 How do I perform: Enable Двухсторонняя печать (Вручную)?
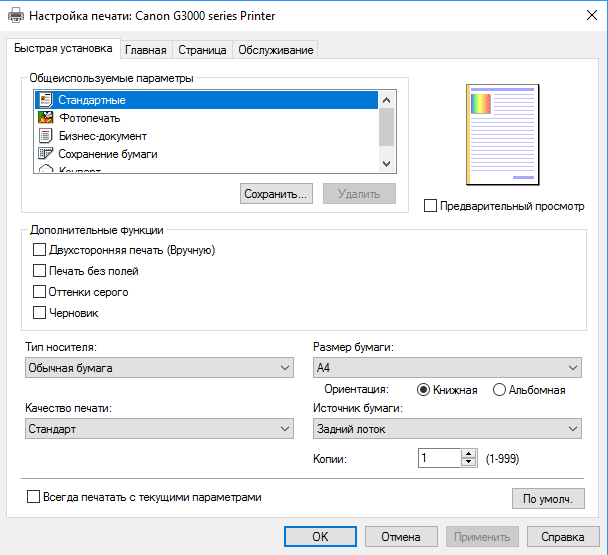(40, 250)
